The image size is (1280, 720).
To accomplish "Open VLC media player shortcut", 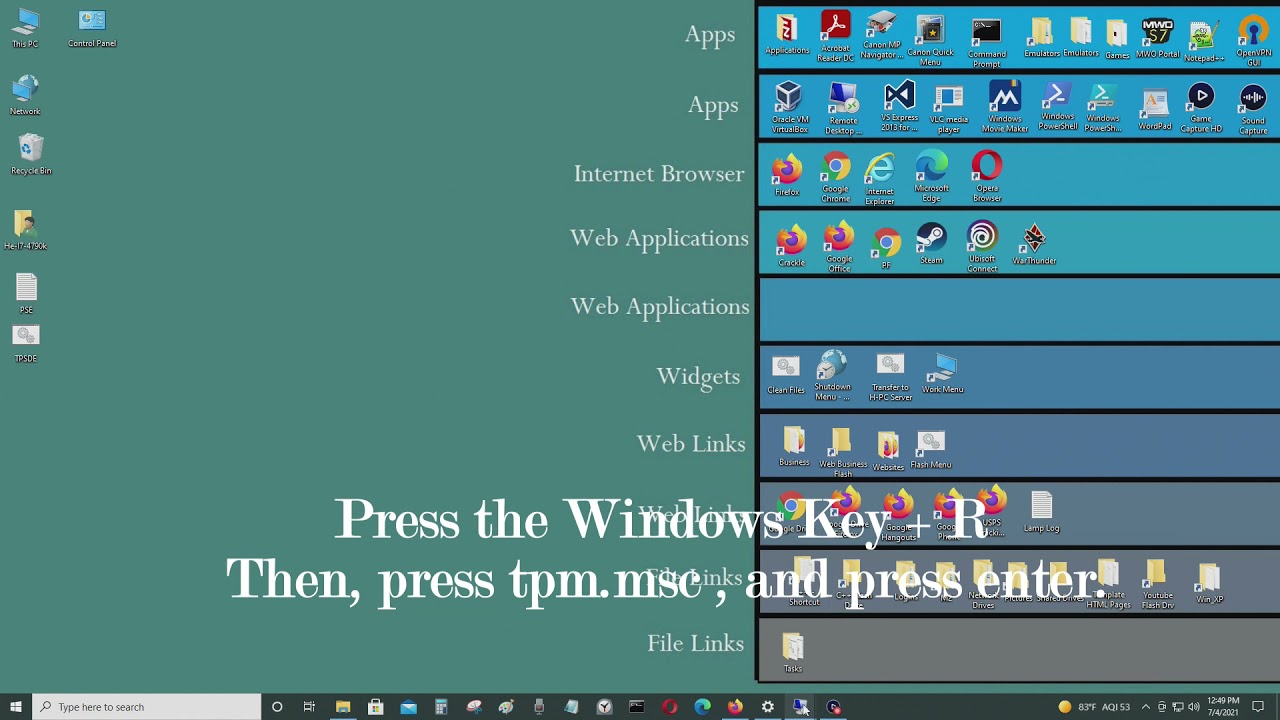I will point(948,109).
